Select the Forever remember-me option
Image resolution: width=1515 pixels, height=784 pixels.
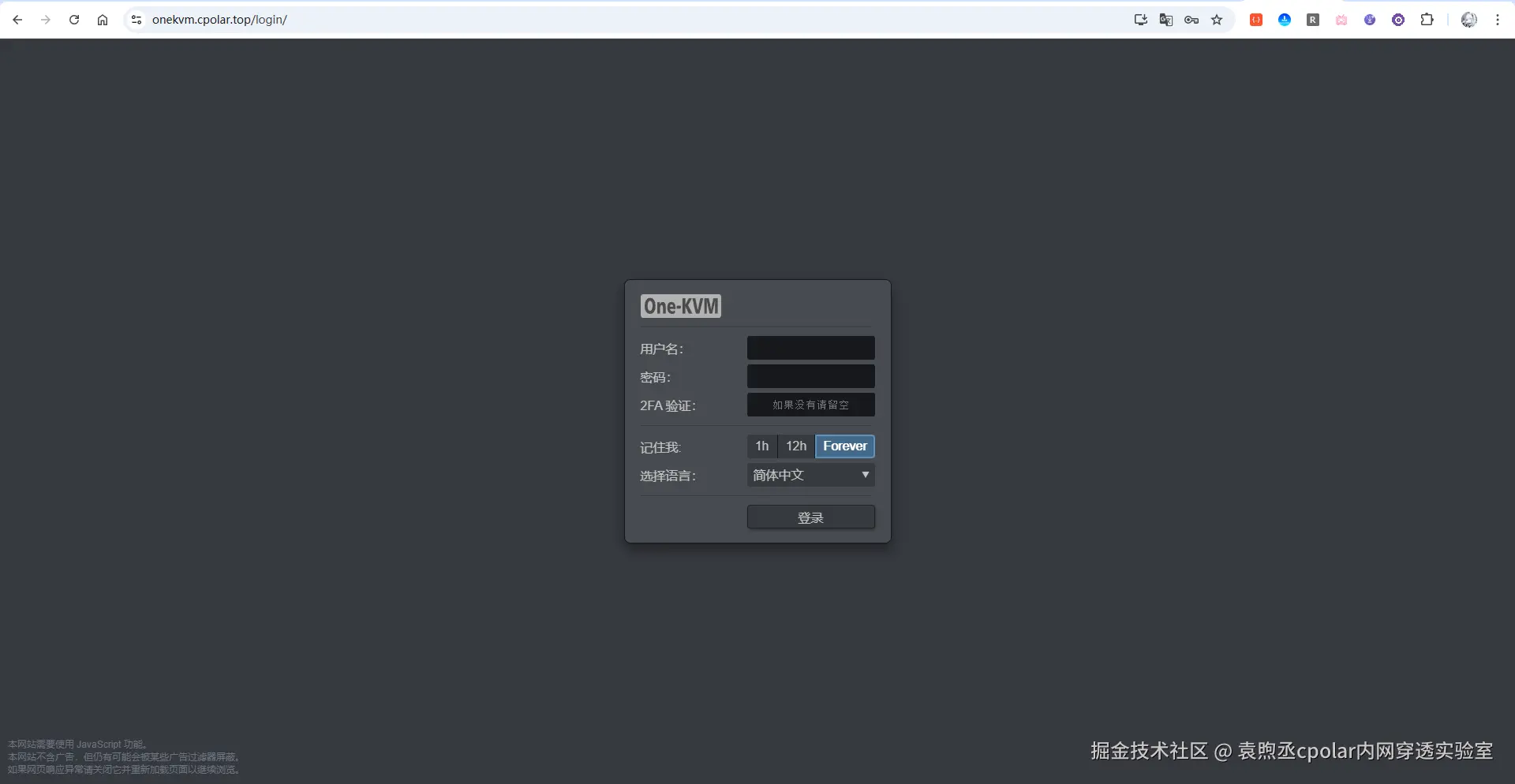(845, 446)
